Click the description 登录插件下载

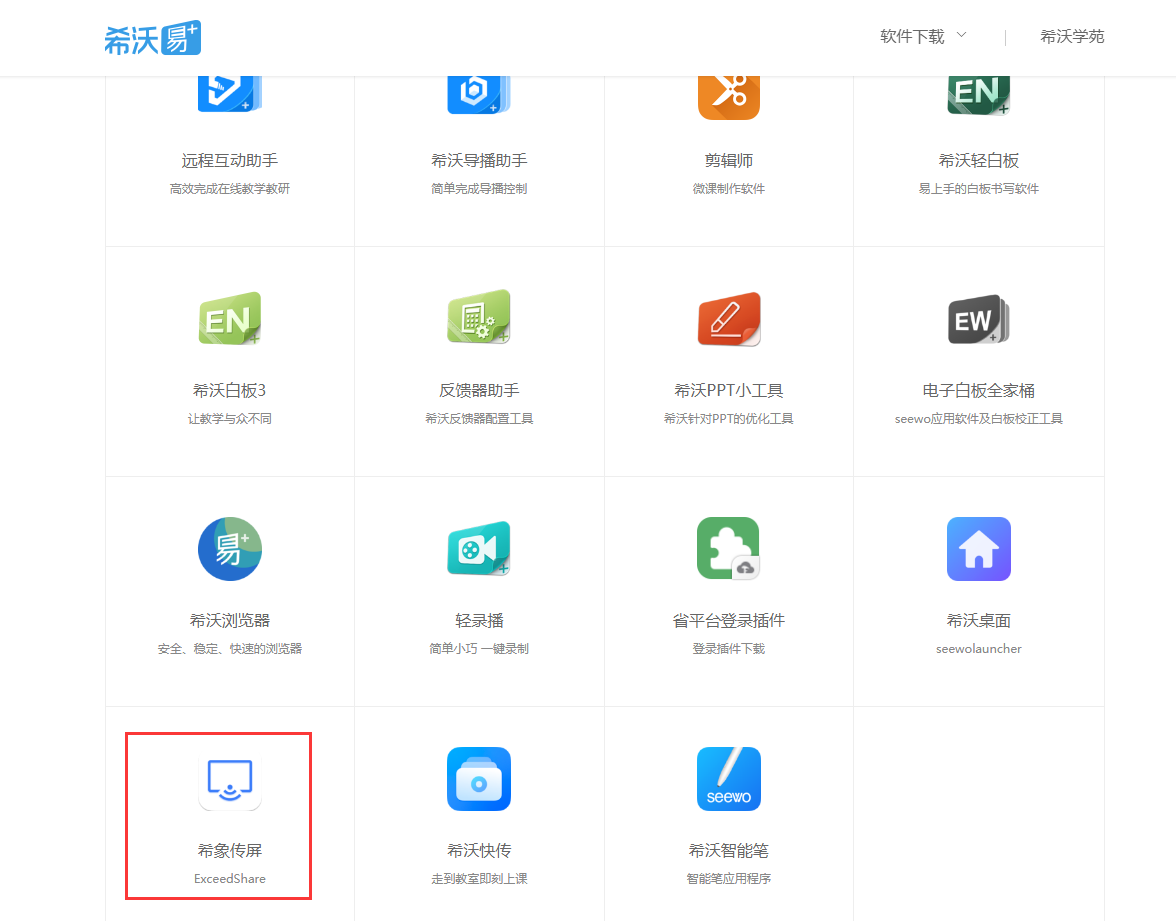(x=728, y=650)
